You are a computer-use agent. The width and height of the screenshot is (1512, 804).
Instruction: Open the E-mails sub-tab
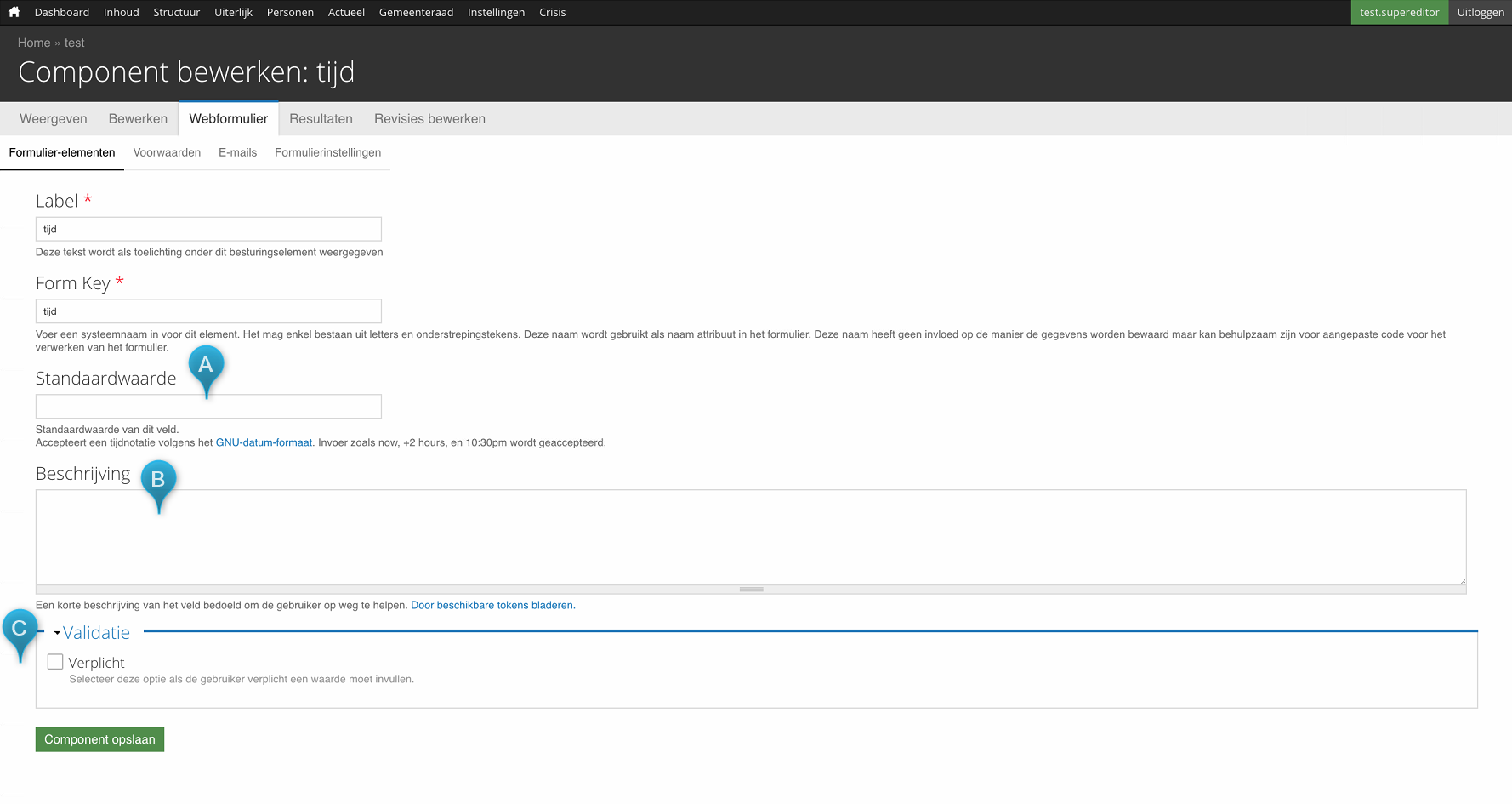click(237, 153)
